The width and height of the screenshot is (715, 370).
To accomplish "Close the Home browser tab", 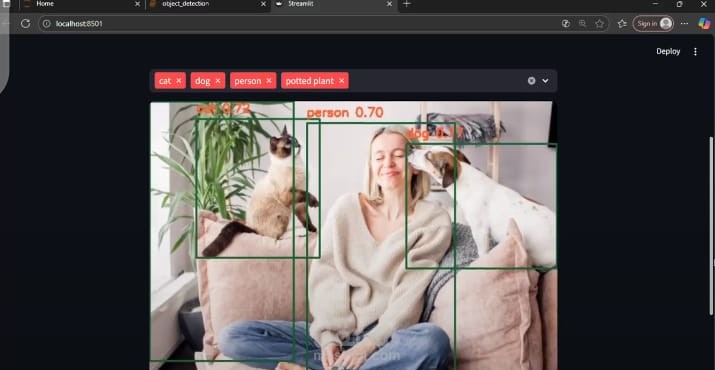I will (137, 4).
